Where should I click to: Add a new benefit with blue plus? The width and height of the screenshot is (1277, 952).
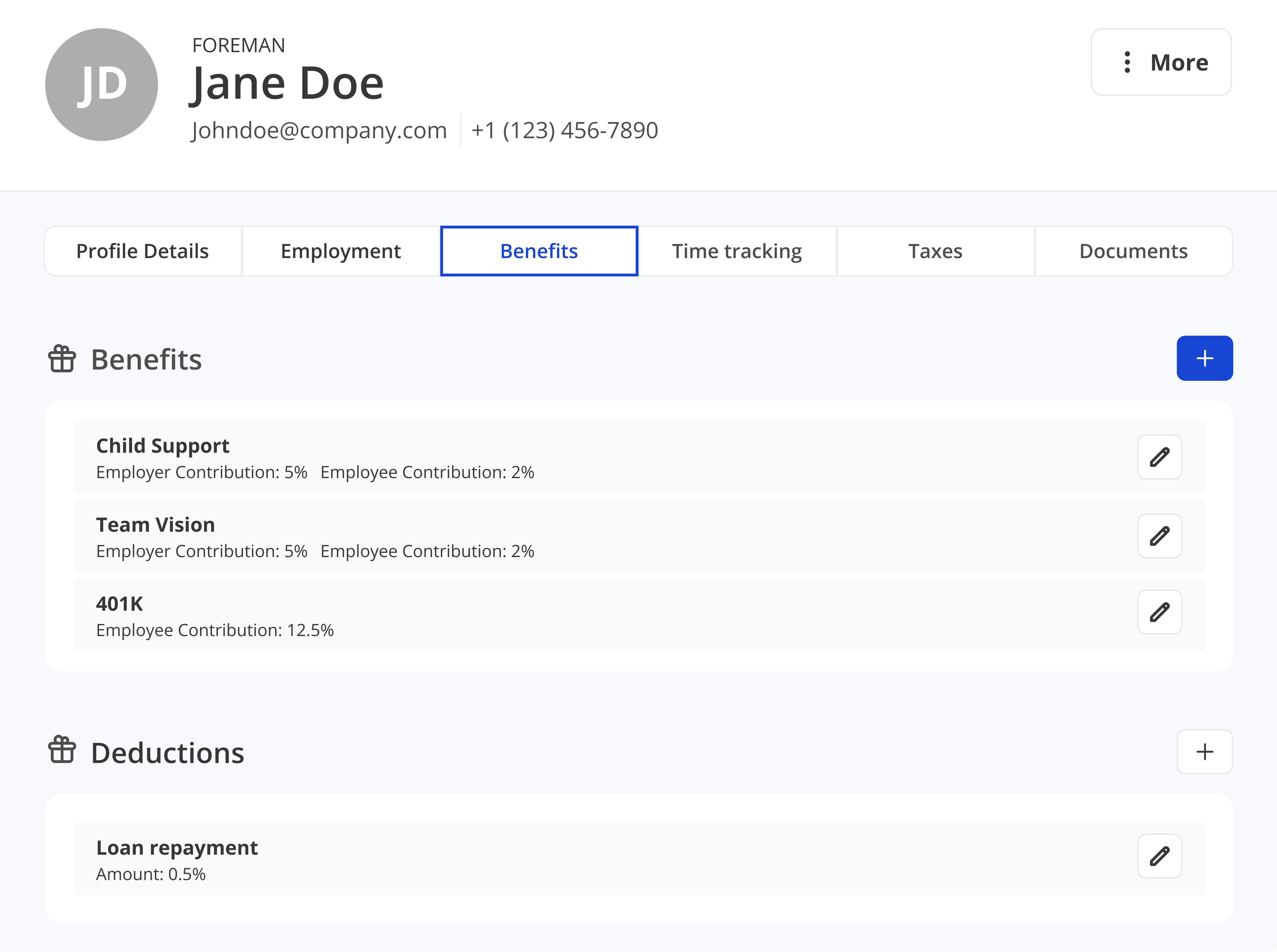[x=1204, y=359]
